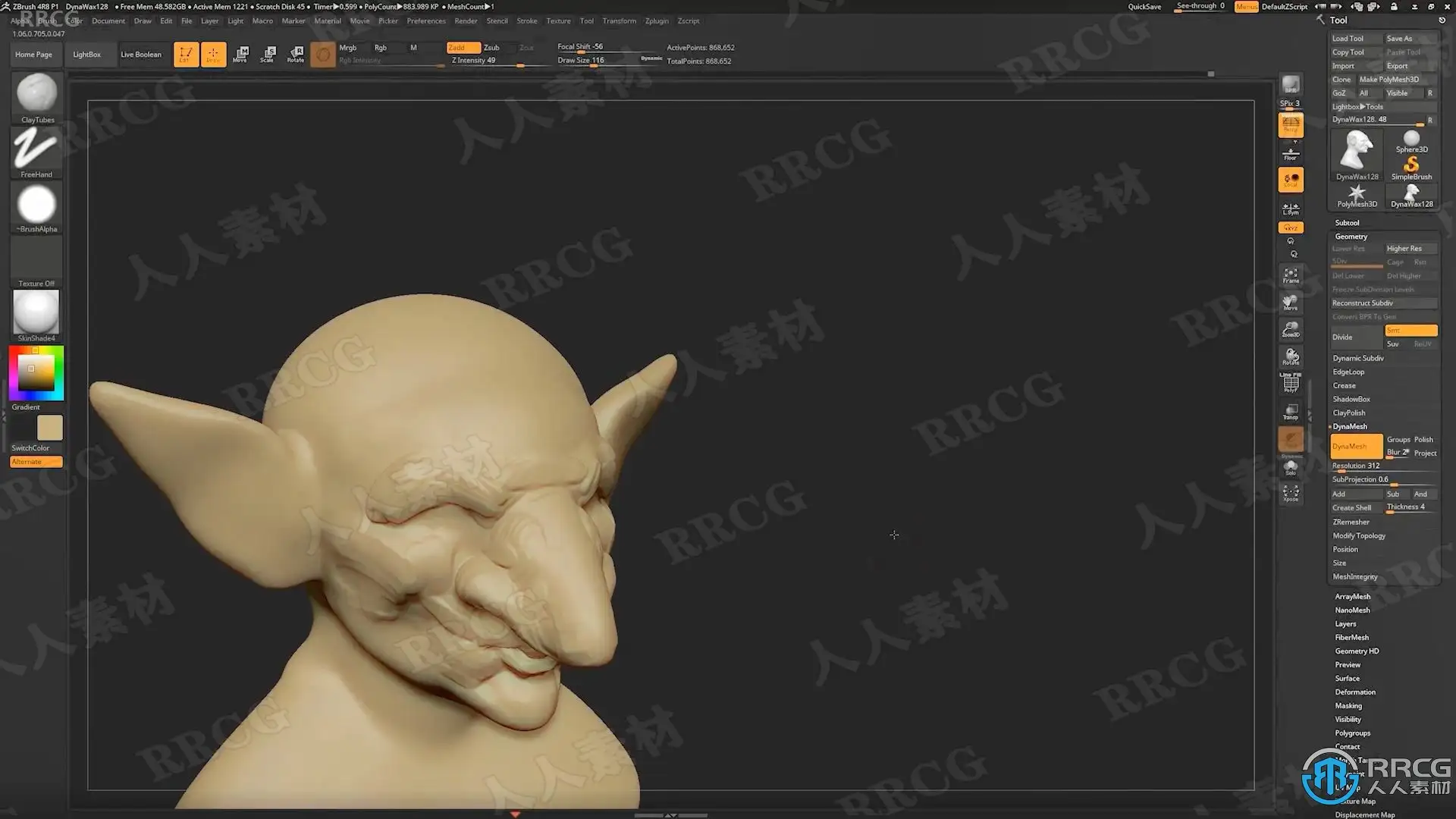Click the Xpose icon
The image size is (1456, 819).
tap(1291, 494)
